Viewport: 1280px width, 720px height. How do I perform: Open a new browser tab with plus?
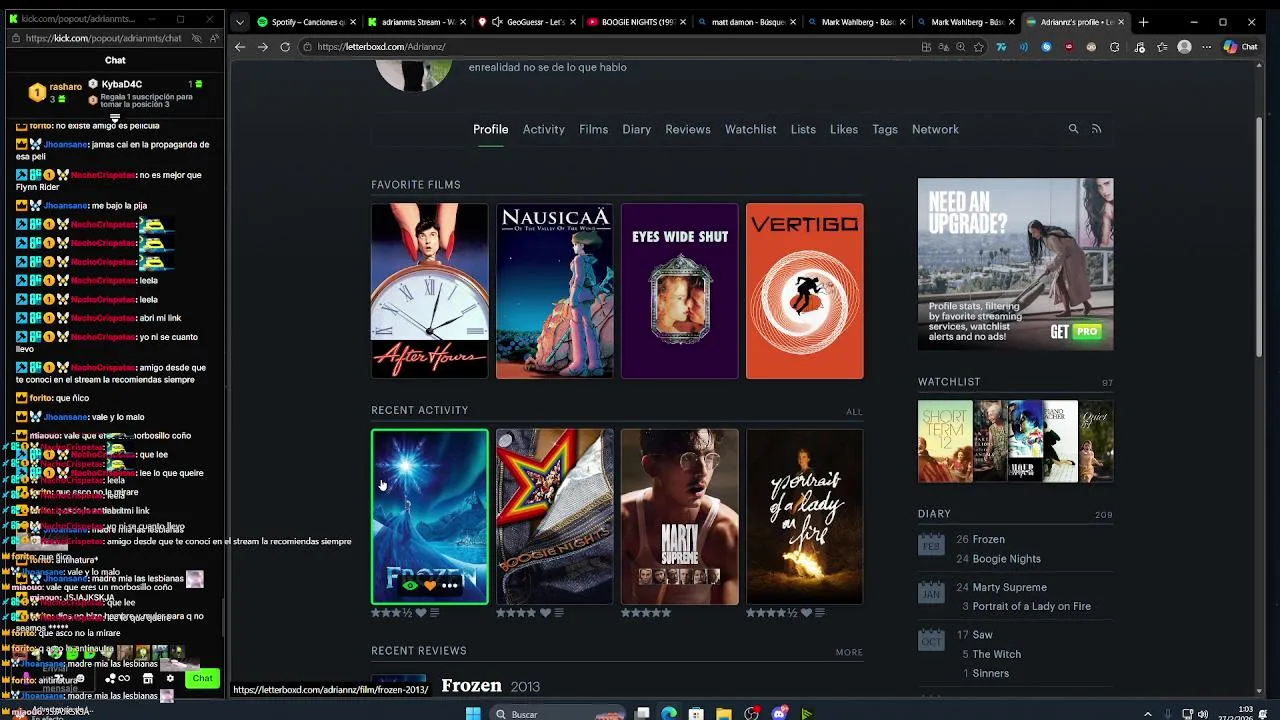(x=1143, y=22)
